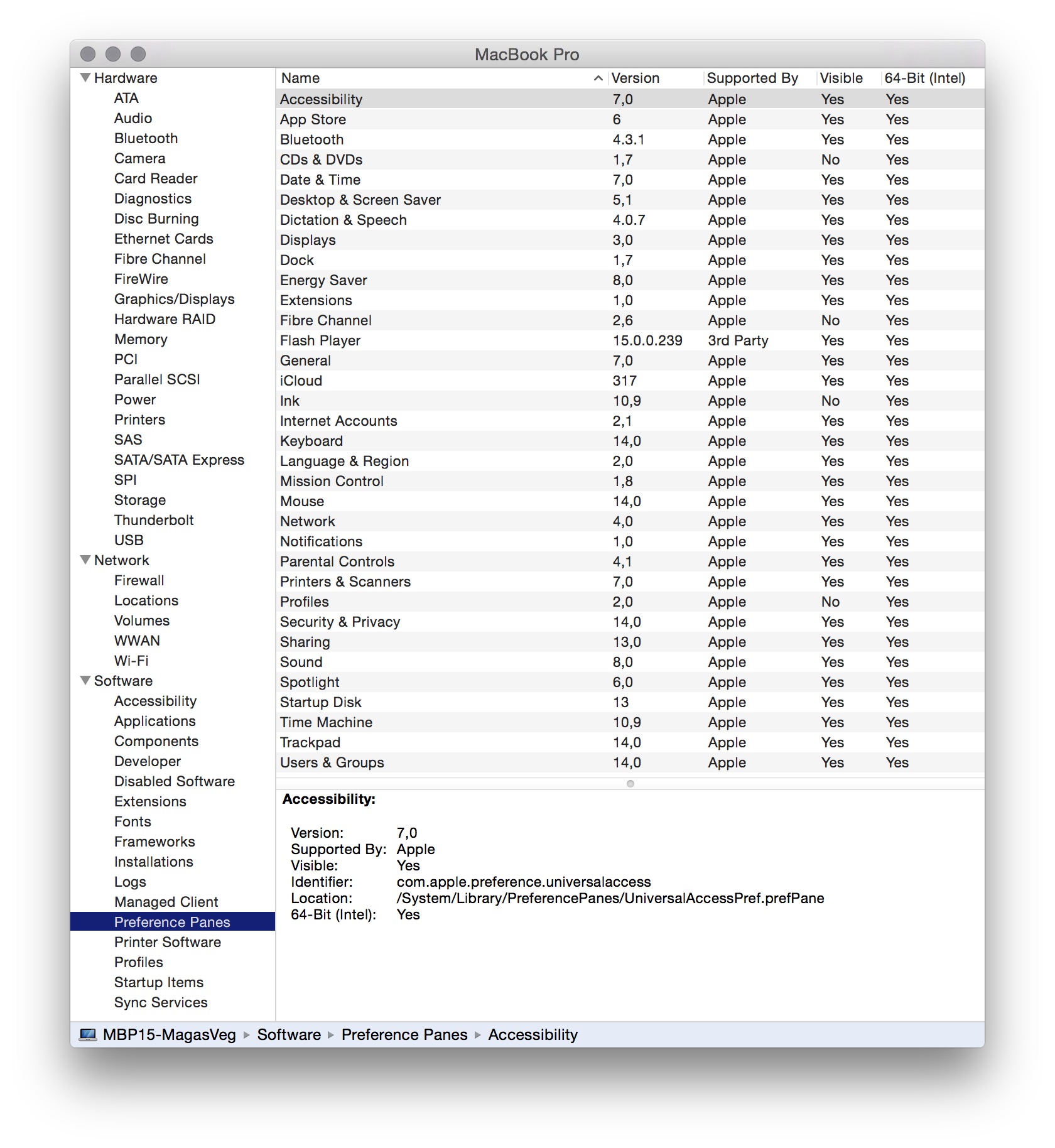Select Thunderbolt in sidebar

(x=154, y=520)
